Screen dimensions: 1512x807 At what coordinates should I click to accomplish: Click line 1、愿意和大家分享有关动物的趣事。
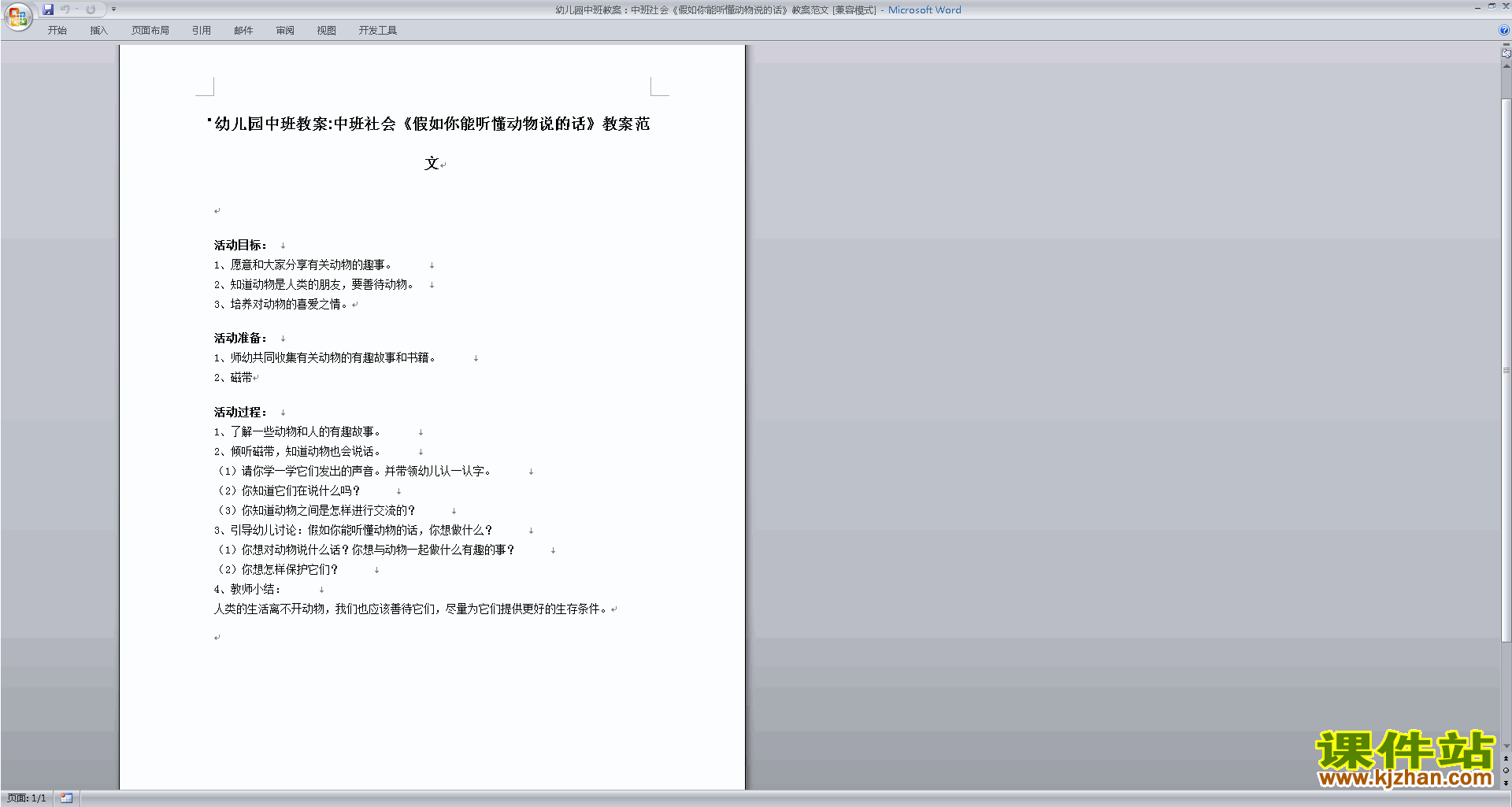pos(302,265)
